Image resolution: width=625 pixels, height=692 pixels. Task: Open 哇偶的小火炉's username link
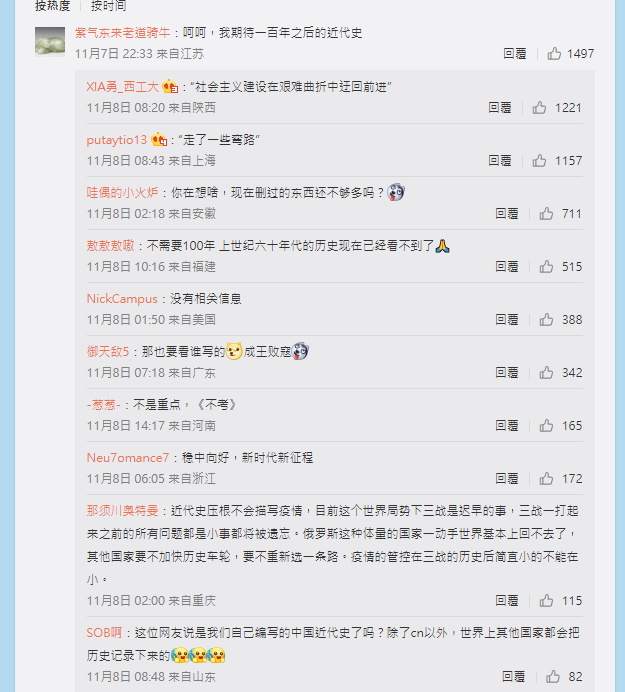tap(122, 192)
